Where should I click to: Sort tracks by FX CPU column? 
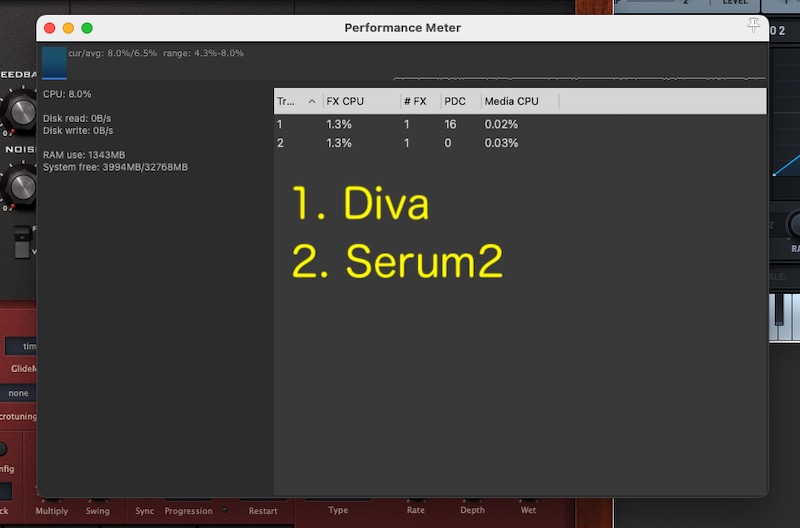coord(362,101)
